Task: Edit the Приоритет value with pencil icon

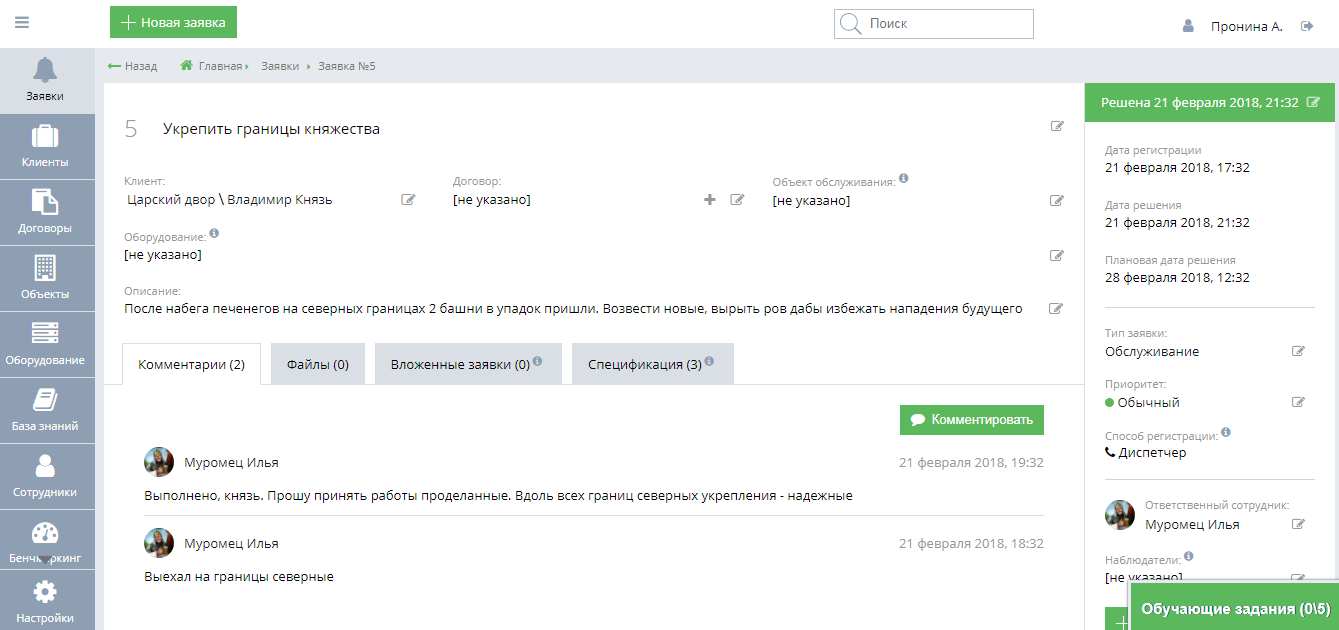Action: [x=1298, y=401]
